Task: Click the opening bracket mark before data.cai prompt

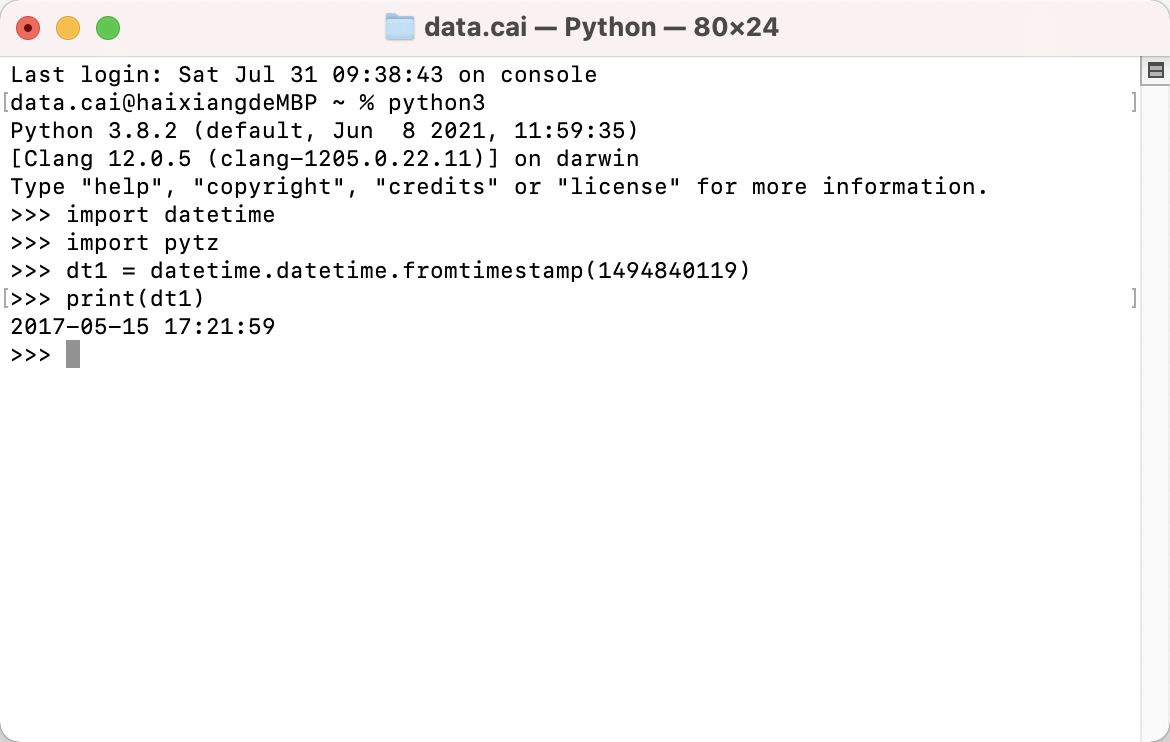Action: (x=5, y=102)
